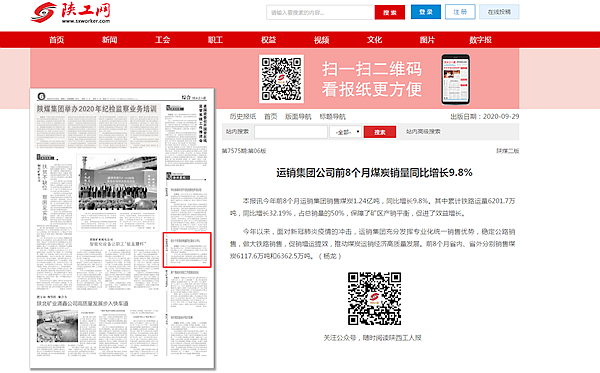Open the 在线投稿 submission button
This screenshot has height=373, width=600.
tap(499, 12)
